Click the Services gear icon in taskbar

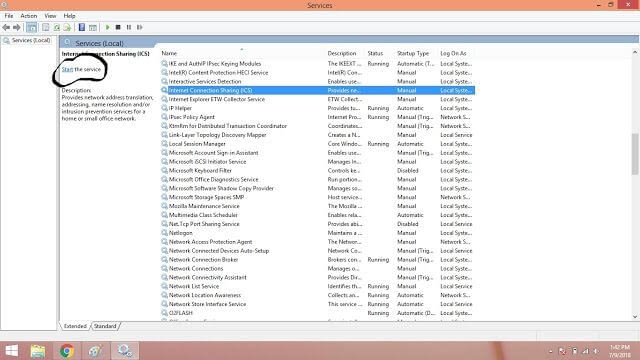point(124,351)
